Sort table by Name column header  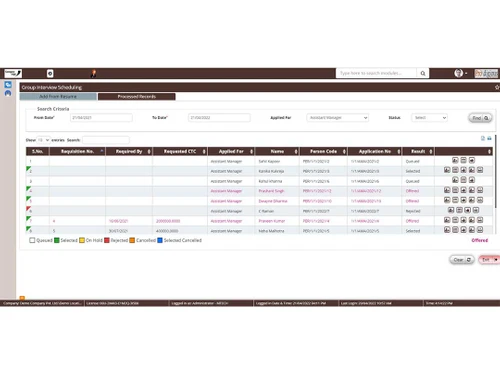tap(277, 151)
